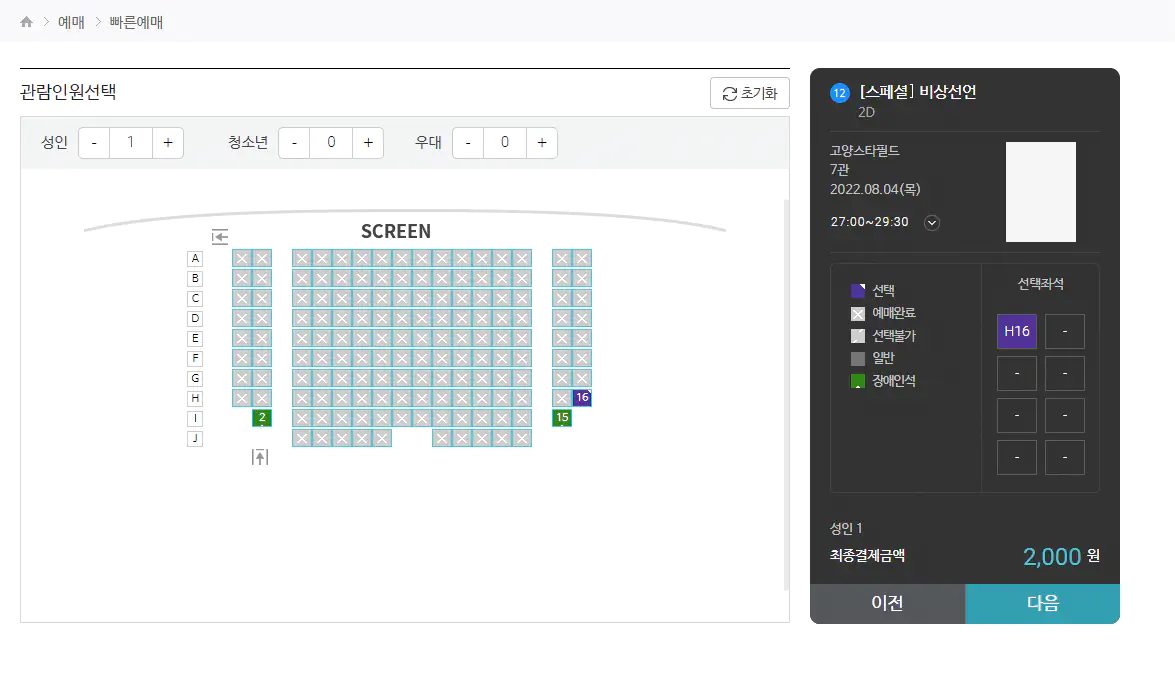
Task: Decrease 우대 count with minus
Action: [468, 142]
